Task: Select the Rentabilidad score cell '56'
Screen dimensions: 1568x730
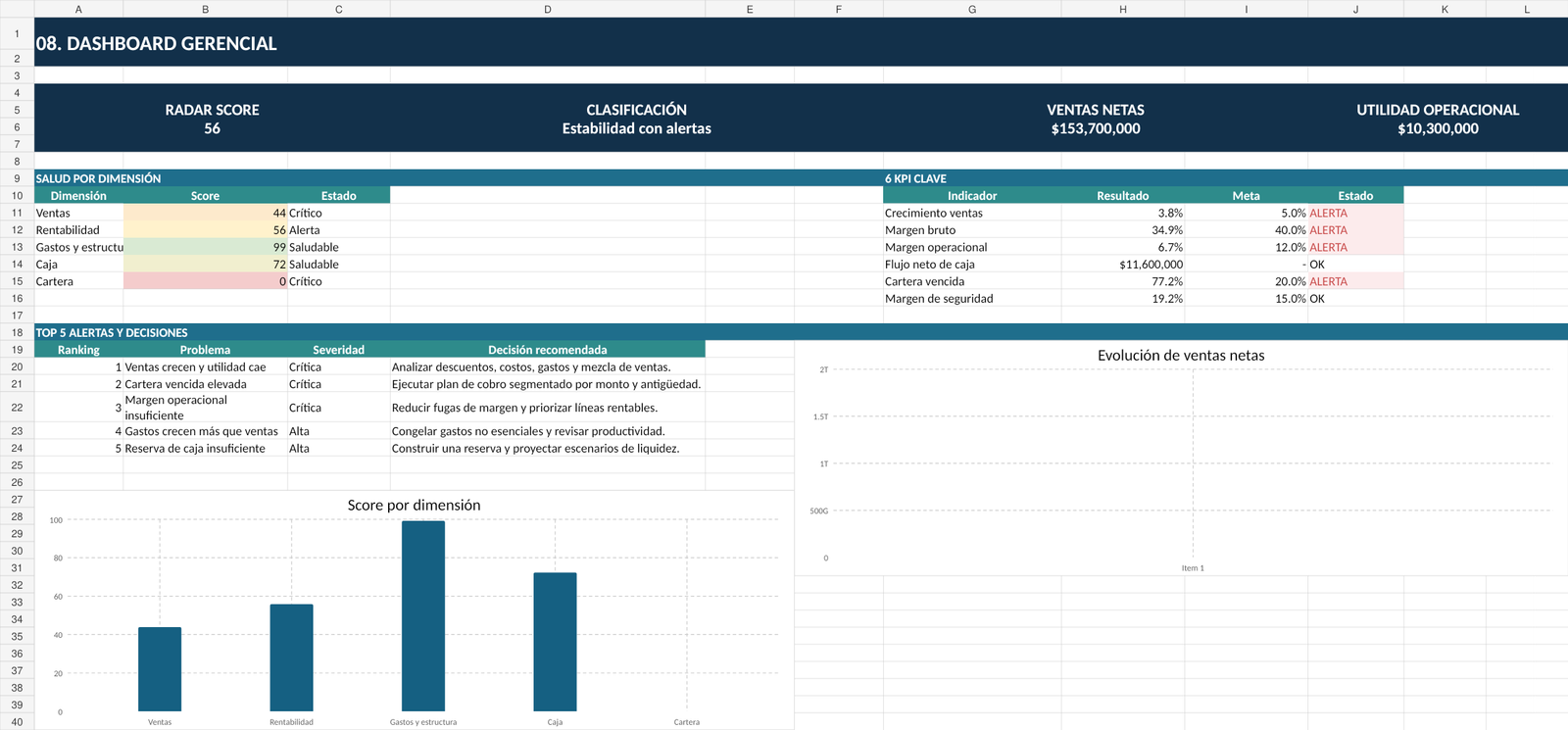Action: tap(205, 230)
